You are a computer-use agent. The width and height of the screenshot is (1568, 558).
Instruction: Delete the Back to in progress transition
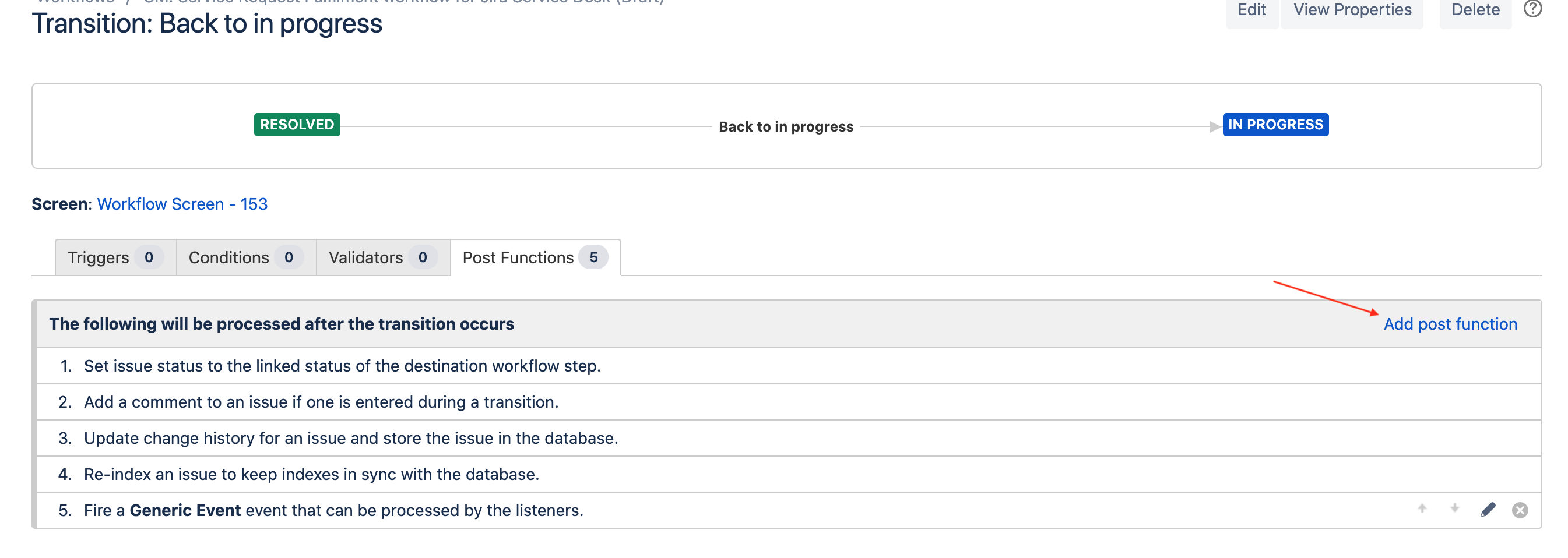(x=1475, y=10)
